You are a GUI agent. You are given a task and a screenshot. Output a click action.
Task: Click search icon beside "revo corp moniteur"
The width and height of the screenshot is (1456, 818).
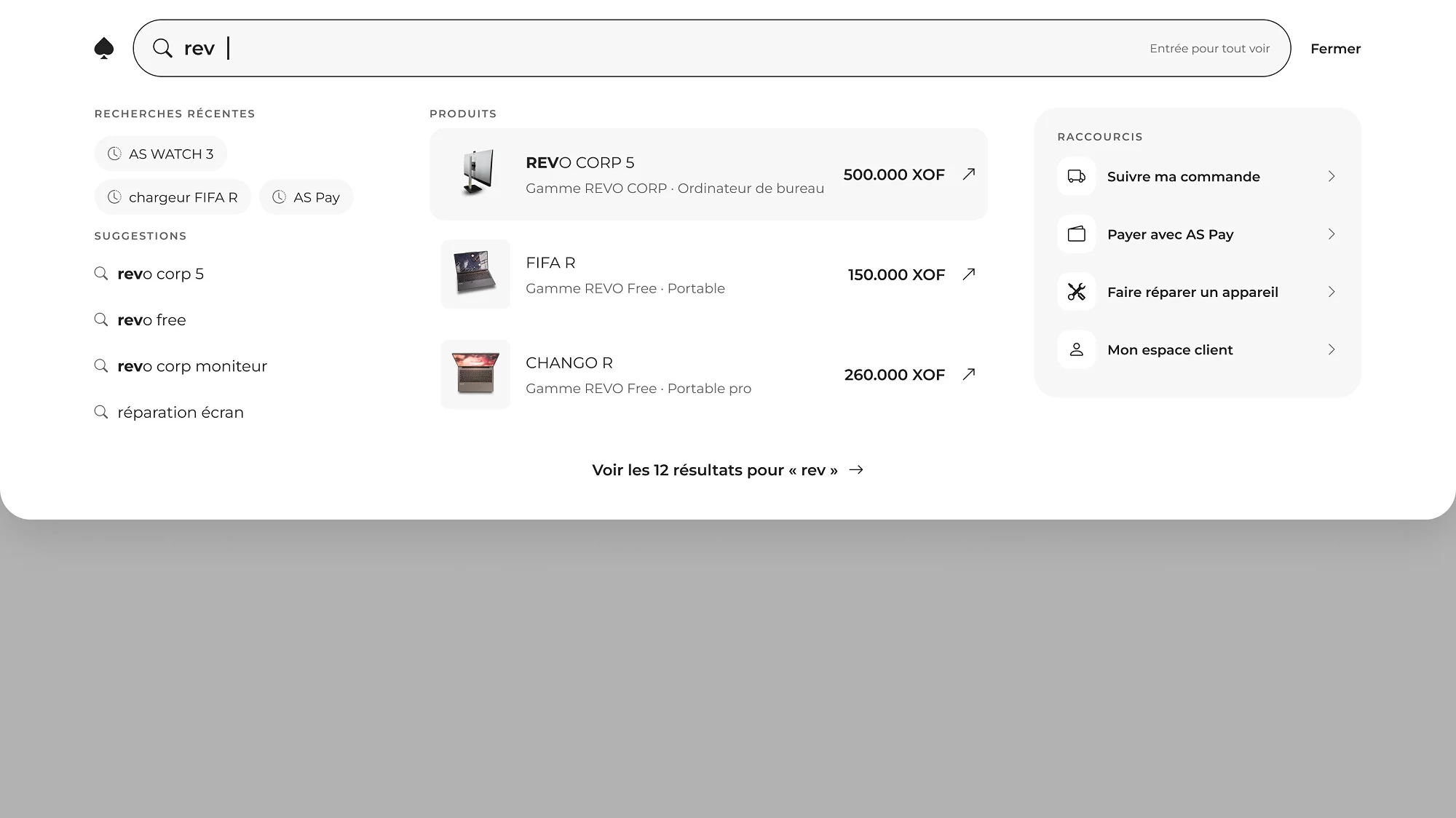pos(101,366)
